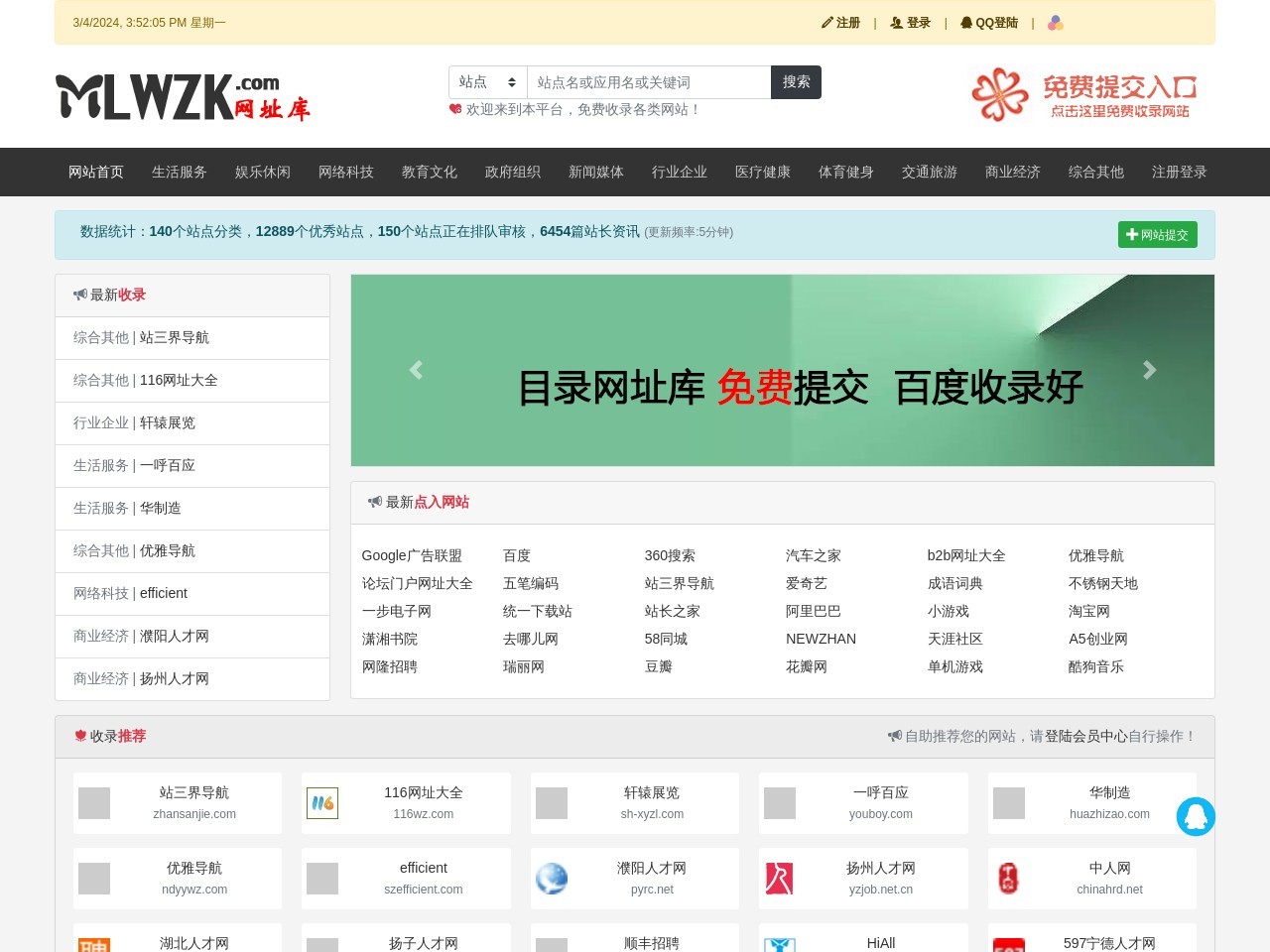Click the red flower logo next to 免费提交入口

[x=998, y=96]
